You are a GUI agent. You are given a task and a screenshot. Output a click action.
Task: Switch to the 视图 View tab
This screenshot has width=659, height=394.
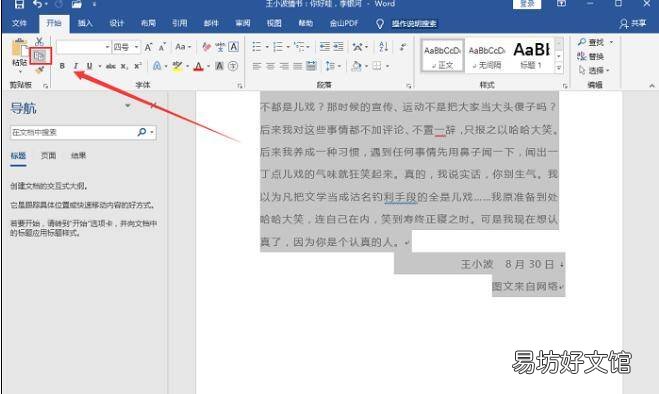point(274,23)
